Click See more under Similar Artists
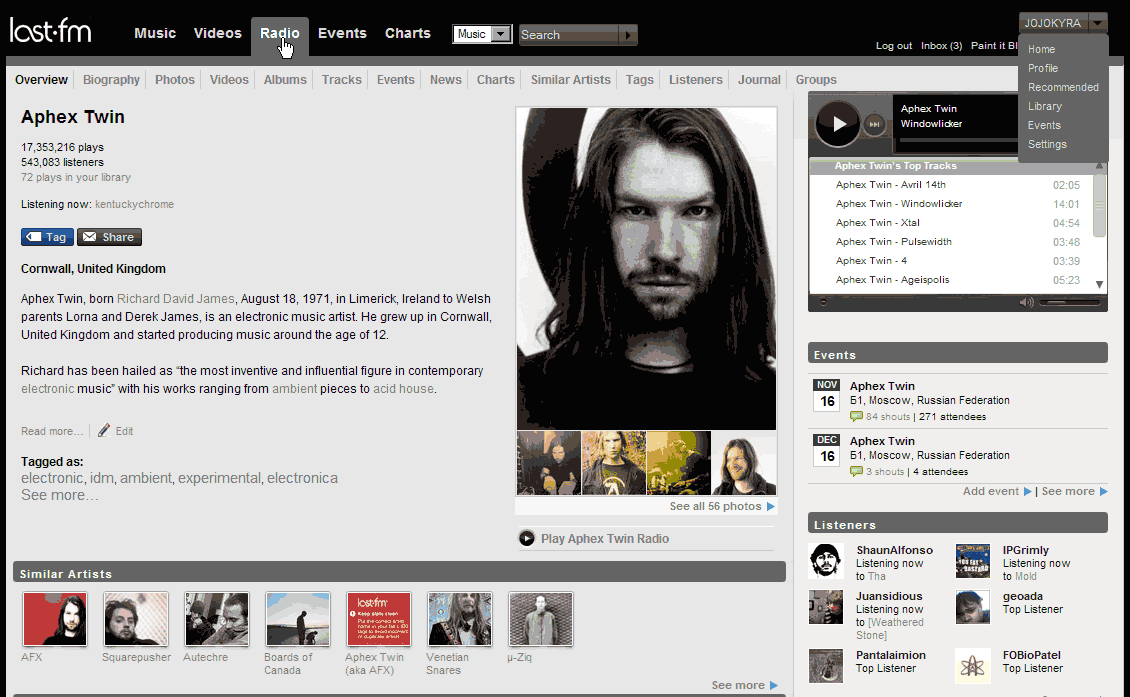The image size is (1130, 697). coord(738,685)
